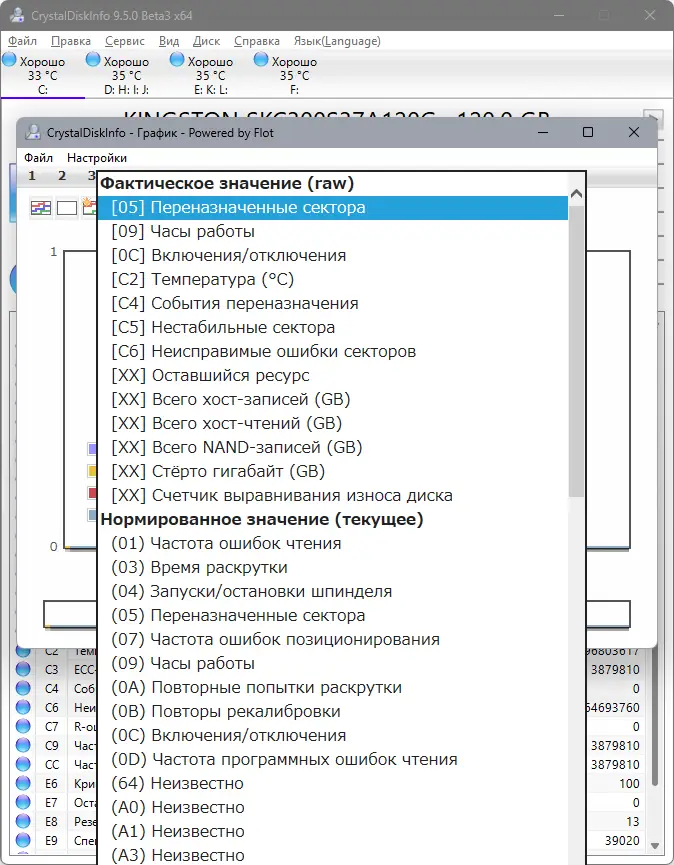The image size is (674, 865).
Task: Select disk C: status tile
Action: (42, 74)
